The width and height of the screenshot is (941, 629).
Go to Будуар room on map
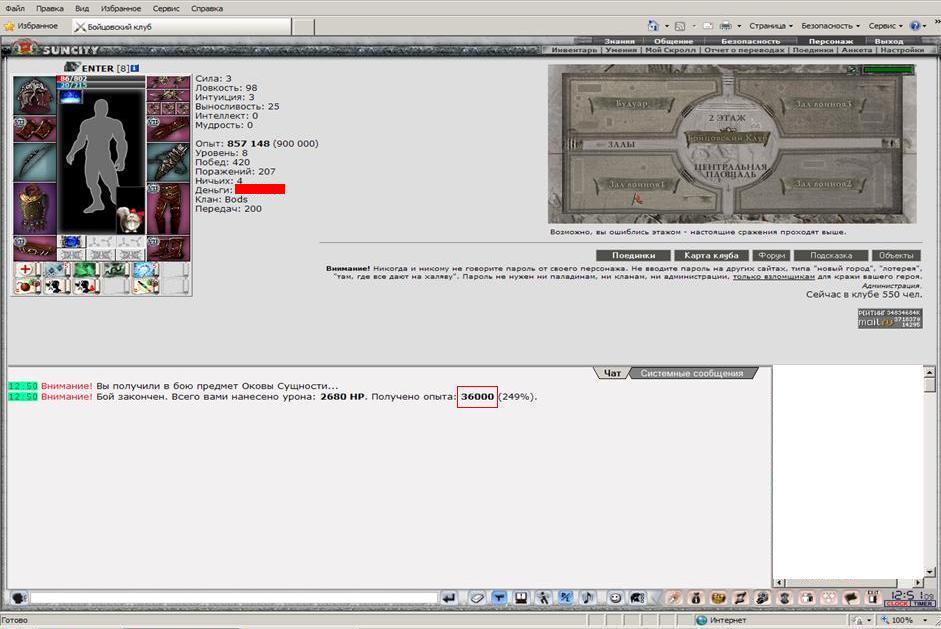(632, 104)
